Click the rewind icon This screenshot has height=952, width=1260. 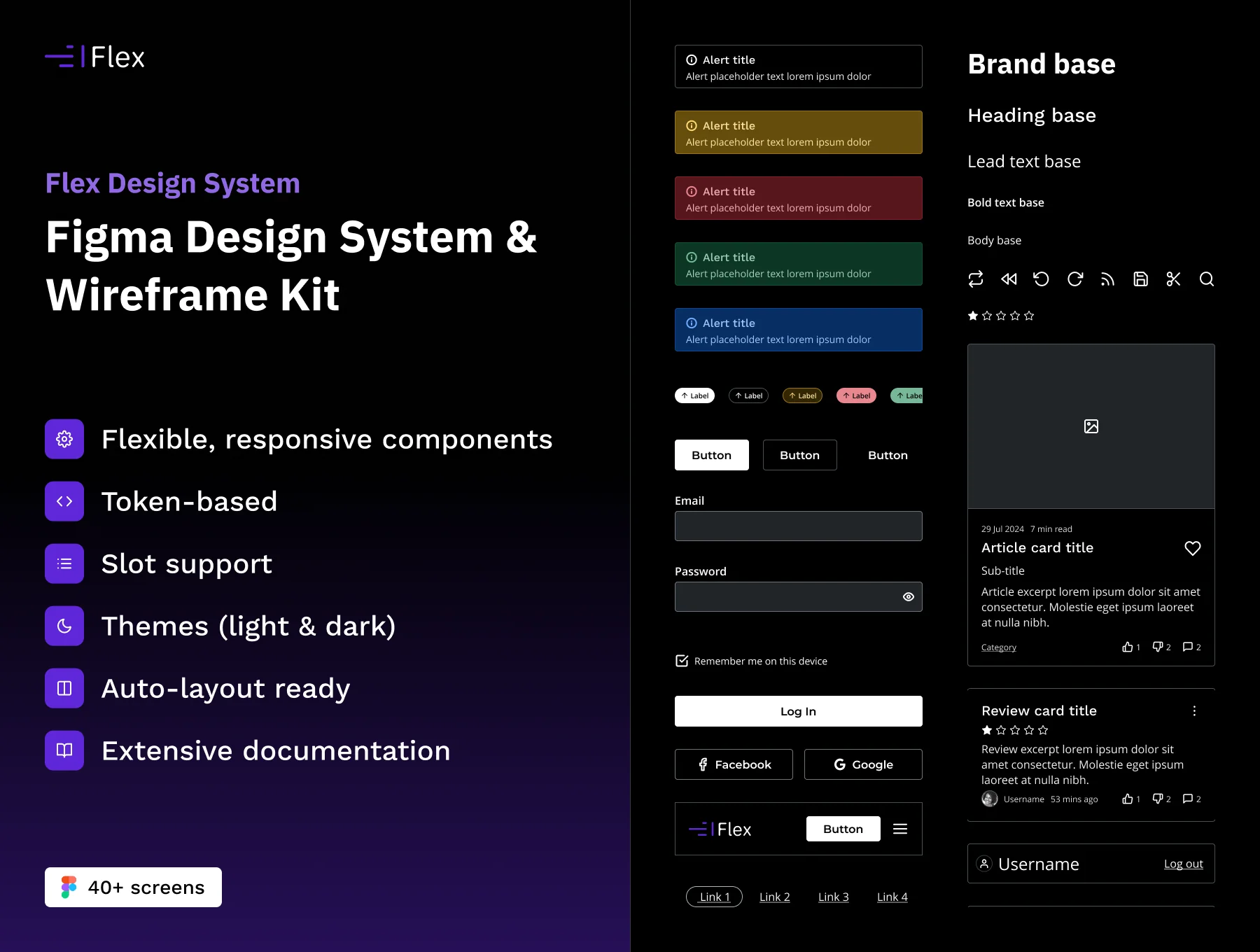[1009, 279]
